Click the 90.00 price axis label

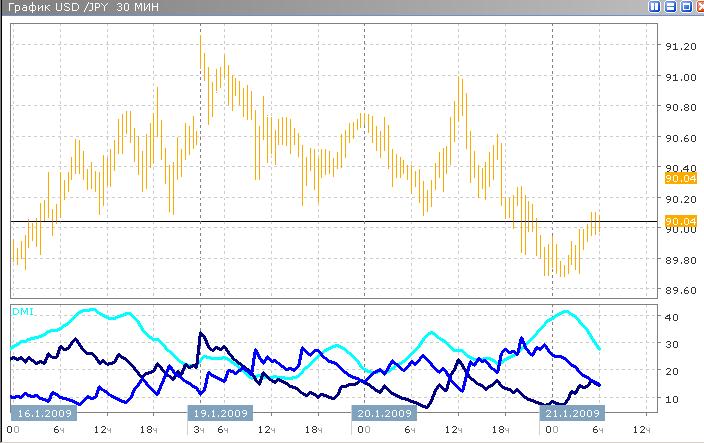680,229
